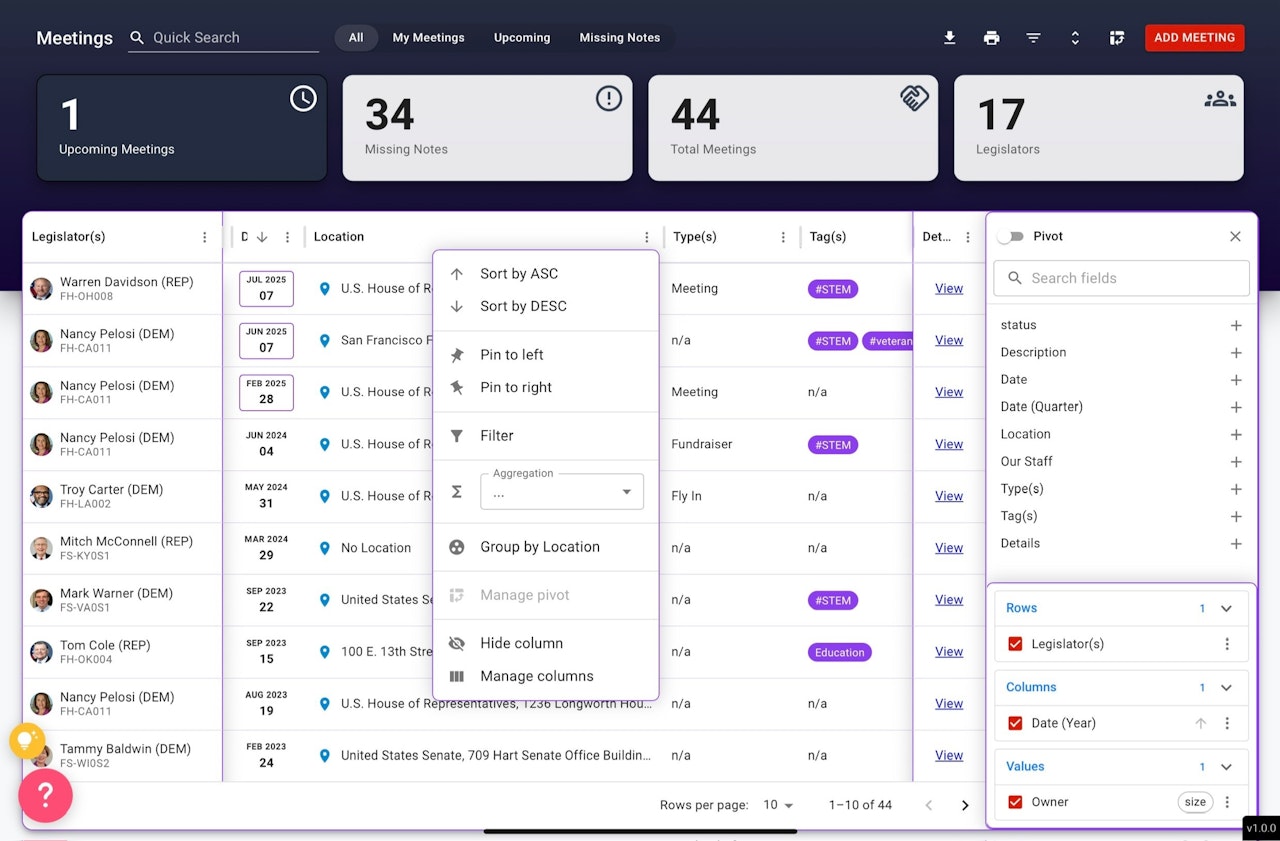Open the Aggregation dropdown

pyautogui.click(x=562, y=492)
